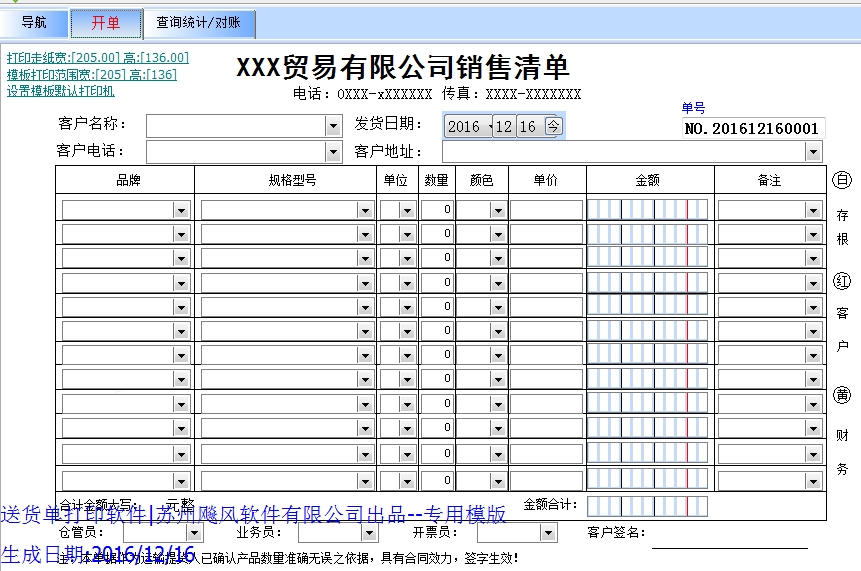Click the 今 today button in date picker

(x=553, y=126)
